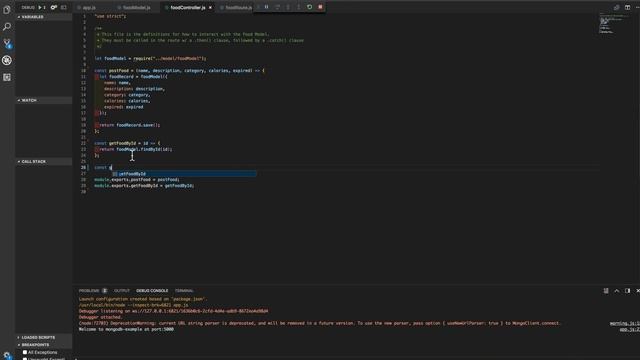Screen dimensions: 640x360
Task: Pause the debug session
Action: pos(267,7)
